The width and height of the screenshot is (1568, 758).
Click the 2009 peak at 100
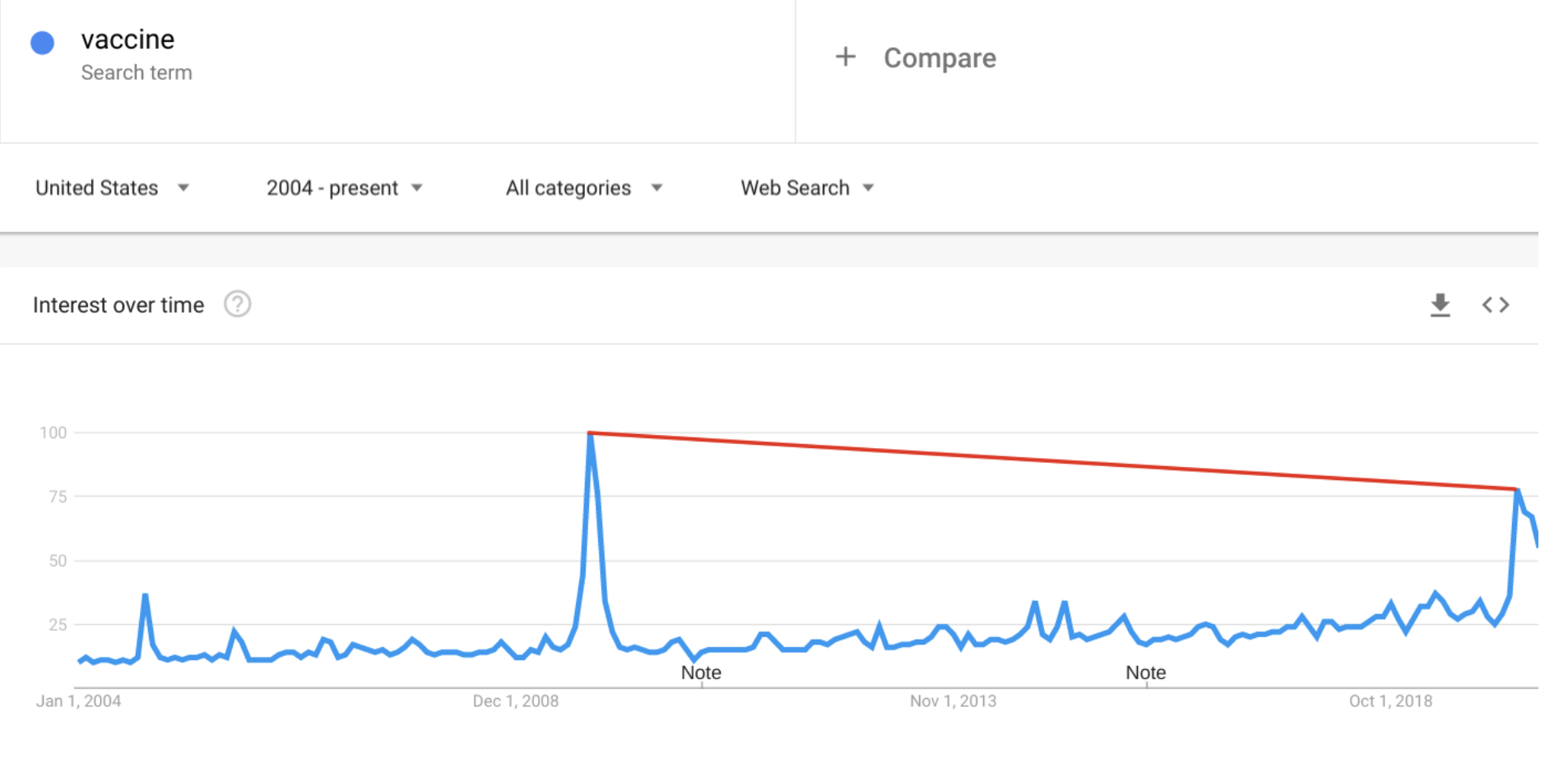pyautogui.click(x=590, y=433)
